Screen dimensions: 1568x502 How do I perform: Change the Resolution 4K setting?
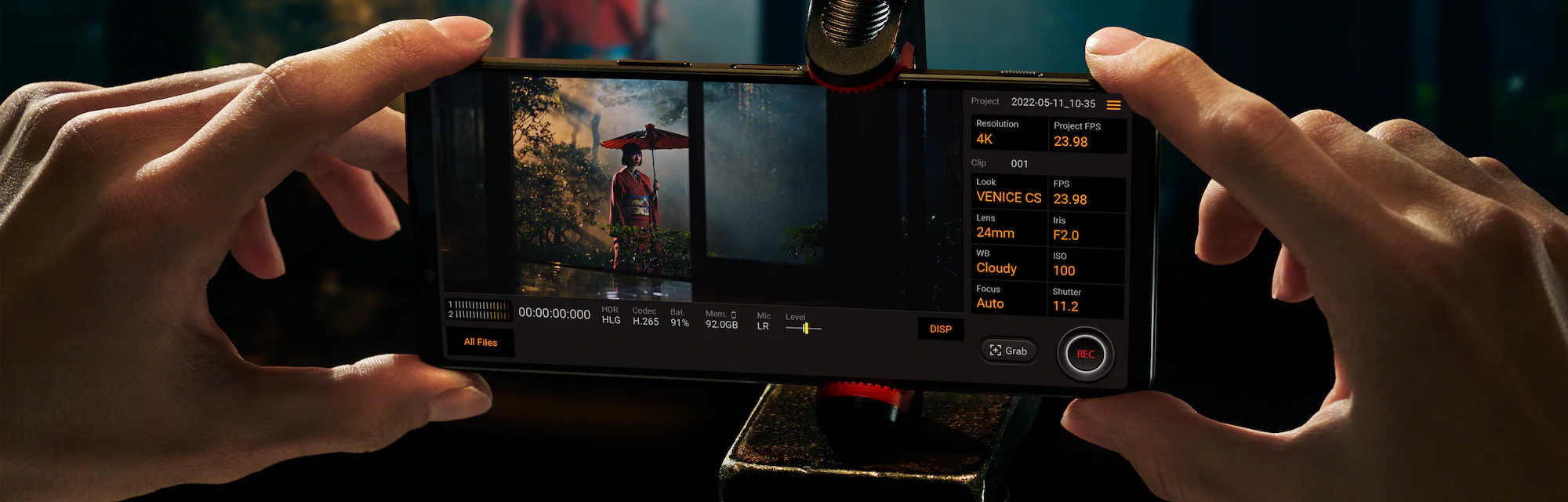pyautogui.click(x=1008, y=133)
